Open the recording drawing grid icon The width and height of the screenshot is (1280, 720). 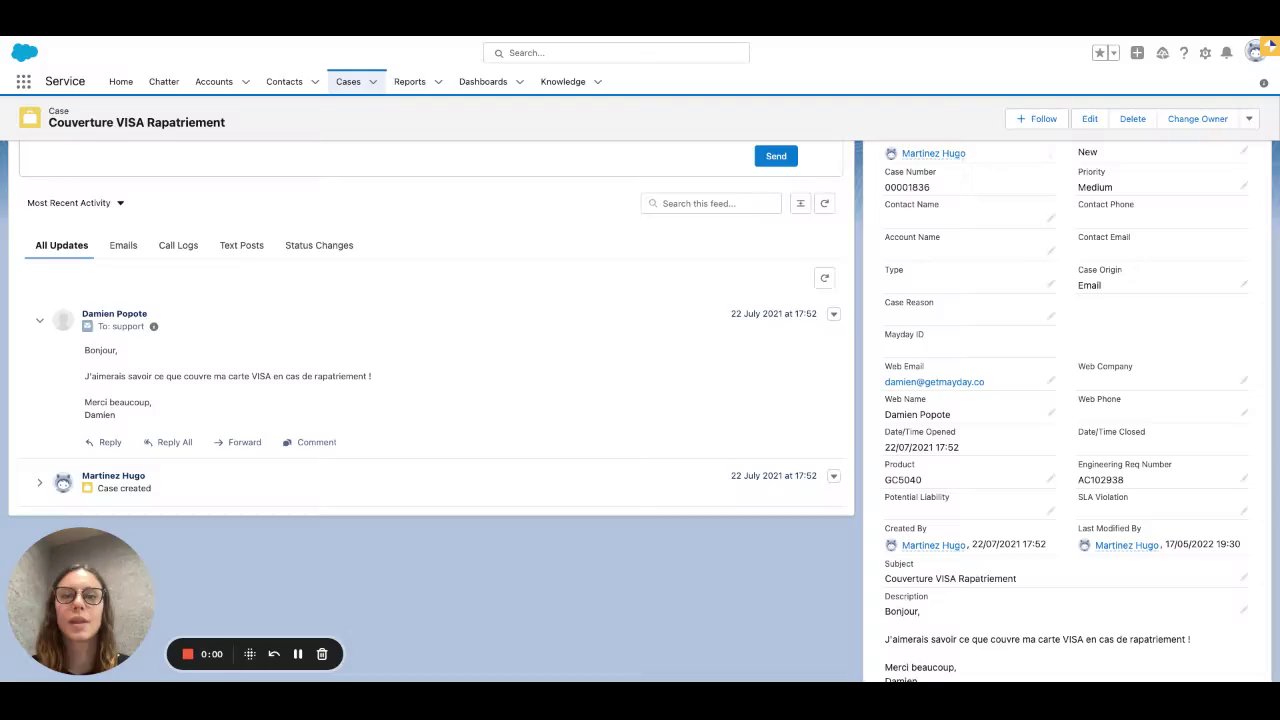click(x=250, y=654)
